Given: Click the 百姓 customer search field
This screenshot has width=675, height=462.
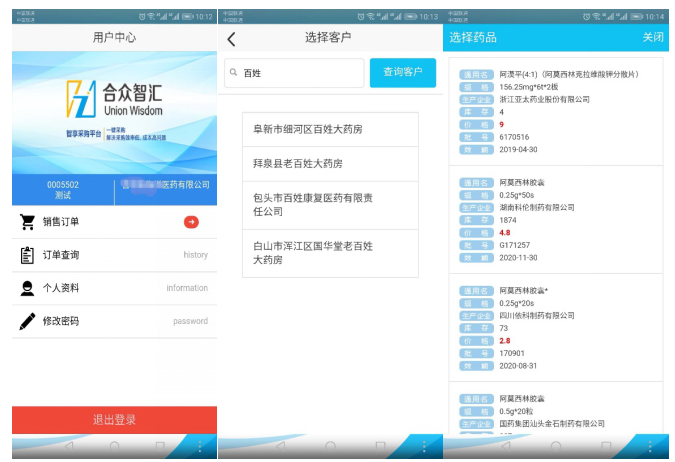Looking at the screenshot, I should point(294,73).
